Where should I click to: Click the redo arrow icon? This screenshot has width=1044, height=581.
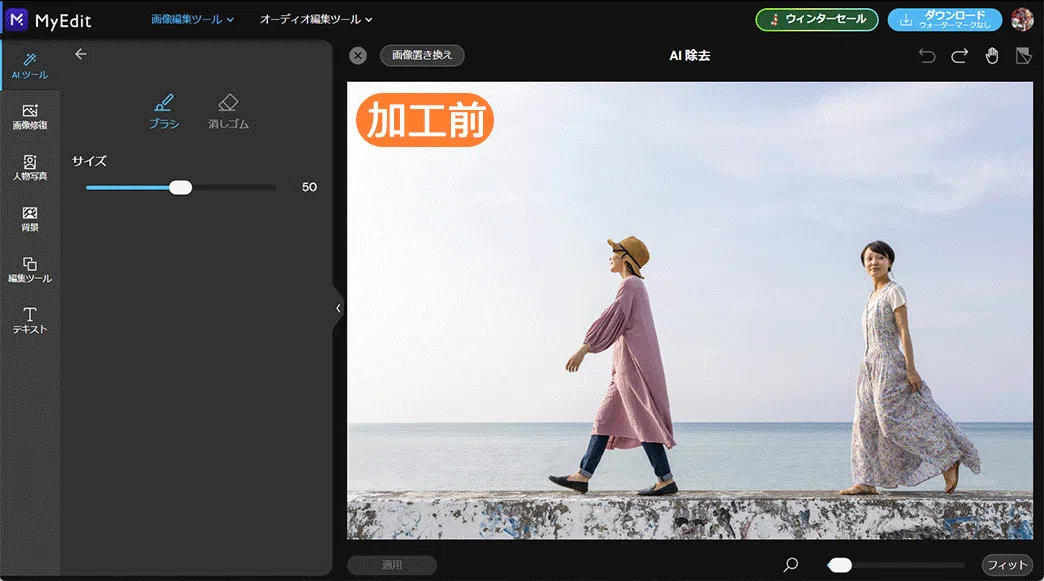958,56
